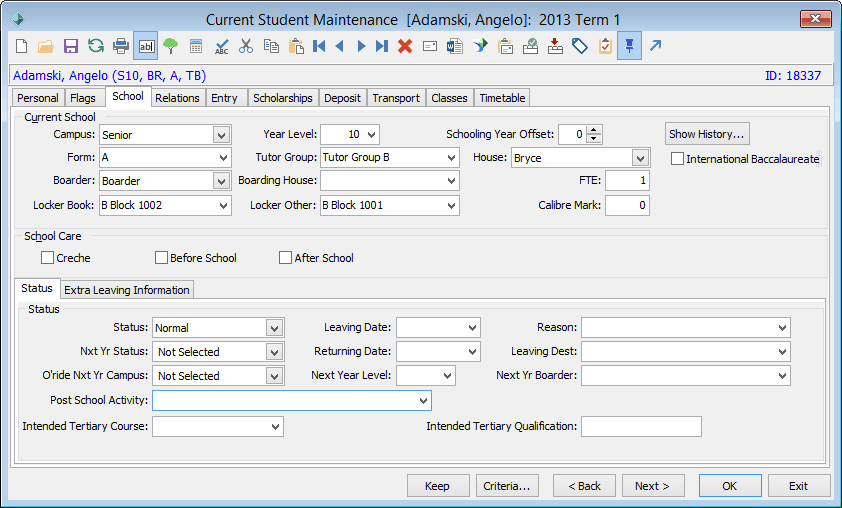Click the Intended Tertiary Qualification field
The image size is (842, 508).
(x=641, y=426)
